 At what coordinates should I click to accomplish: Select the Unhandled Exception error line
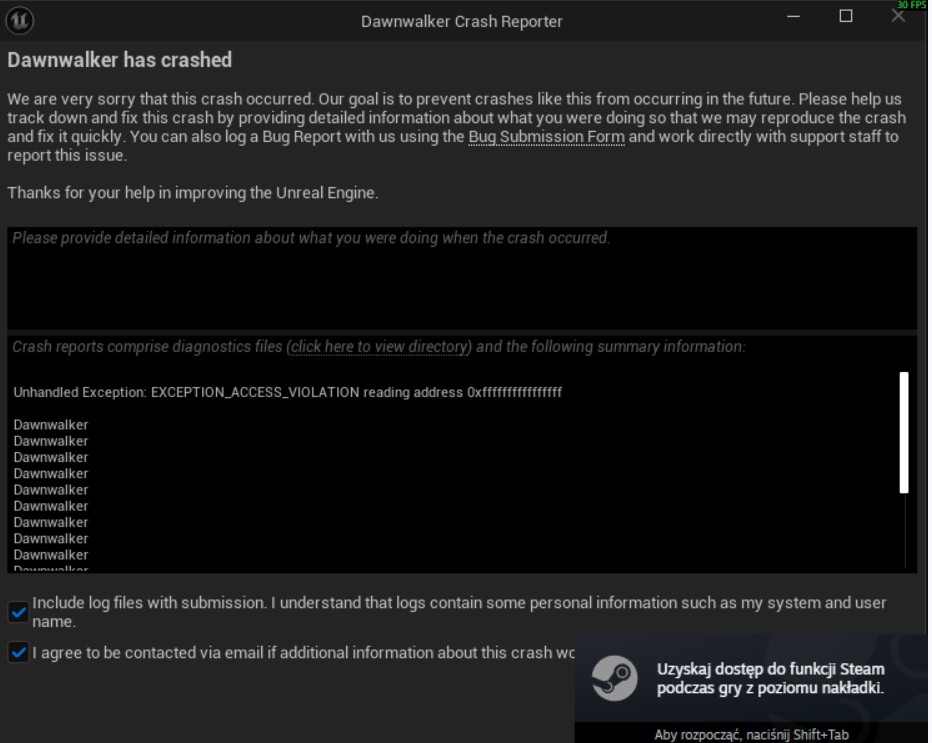click(x=288, y=392)
